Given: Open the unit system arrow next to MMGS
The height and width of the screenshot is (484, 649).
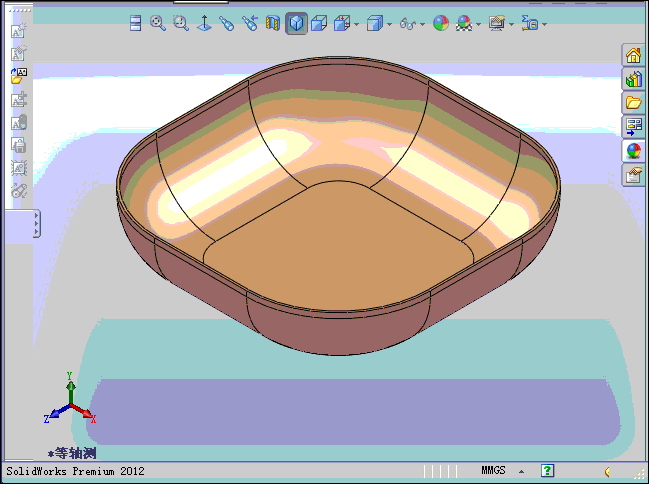Looking at the screenshot, I should [x=521, y=471].
